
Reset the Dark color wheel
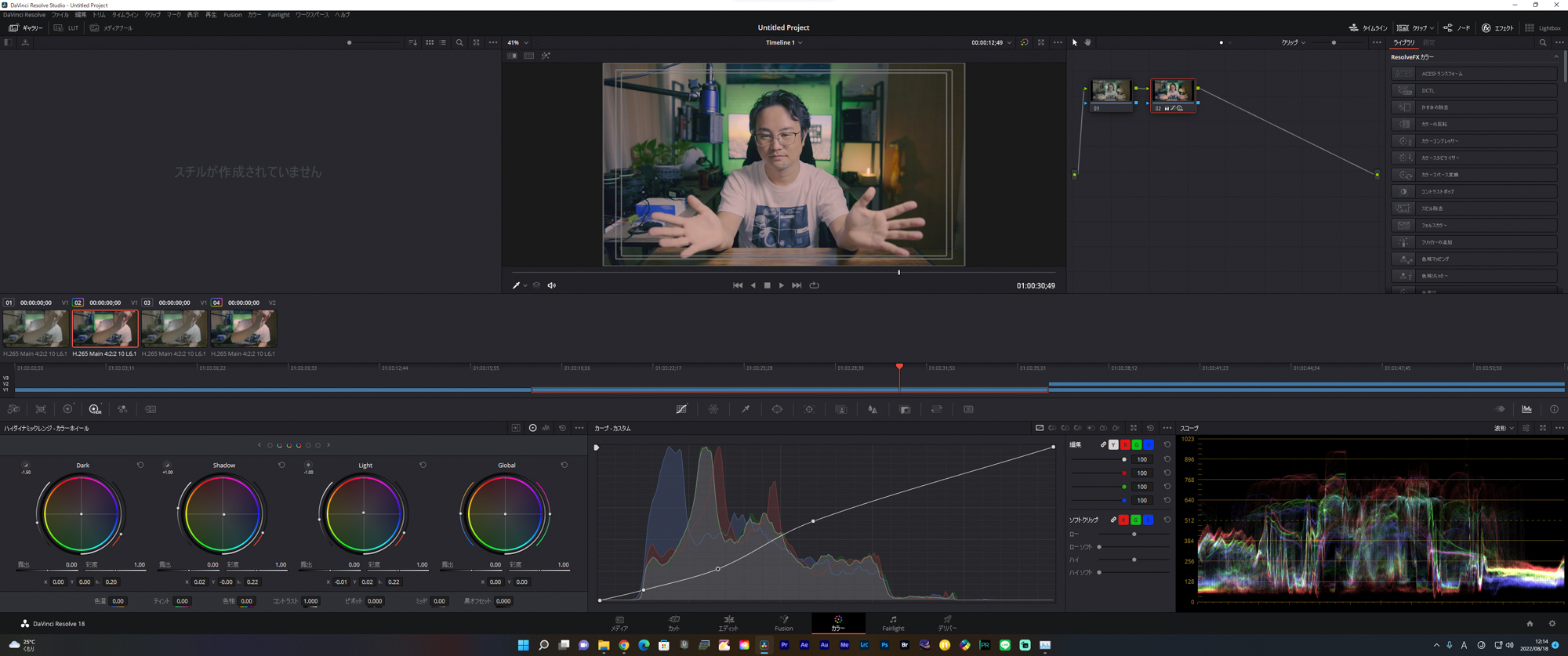pos(140,465)
